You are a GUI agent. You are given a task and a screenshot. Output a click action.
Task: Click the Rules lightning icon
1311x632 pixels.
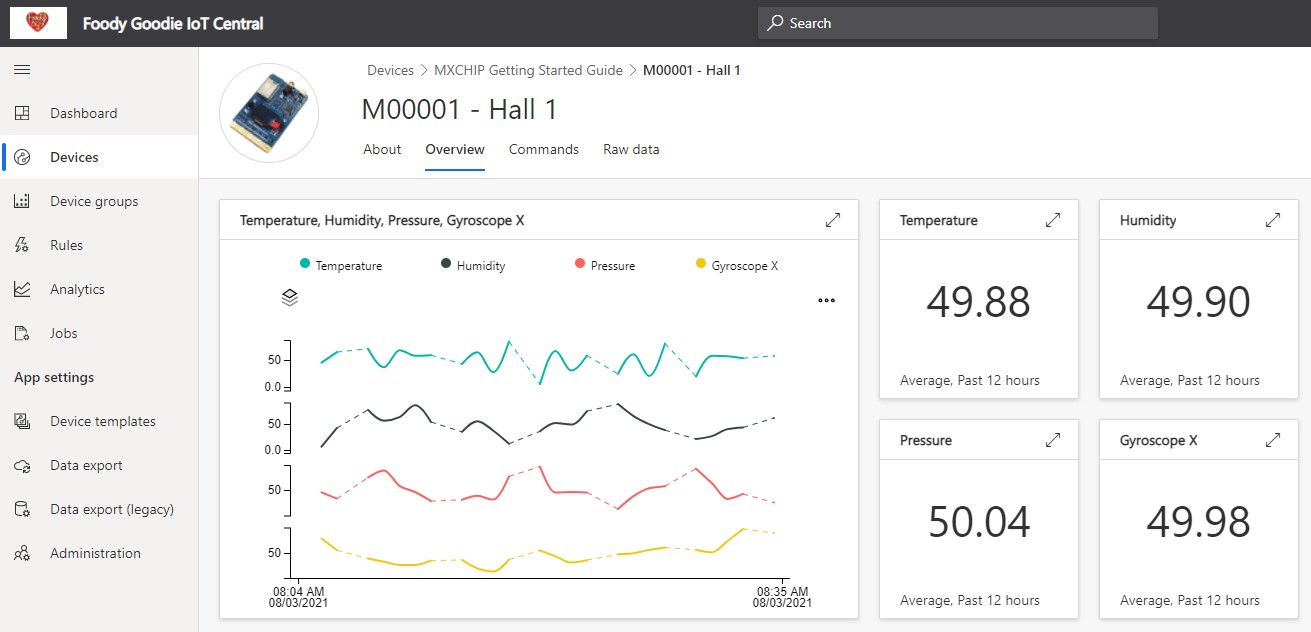point(22,245)
